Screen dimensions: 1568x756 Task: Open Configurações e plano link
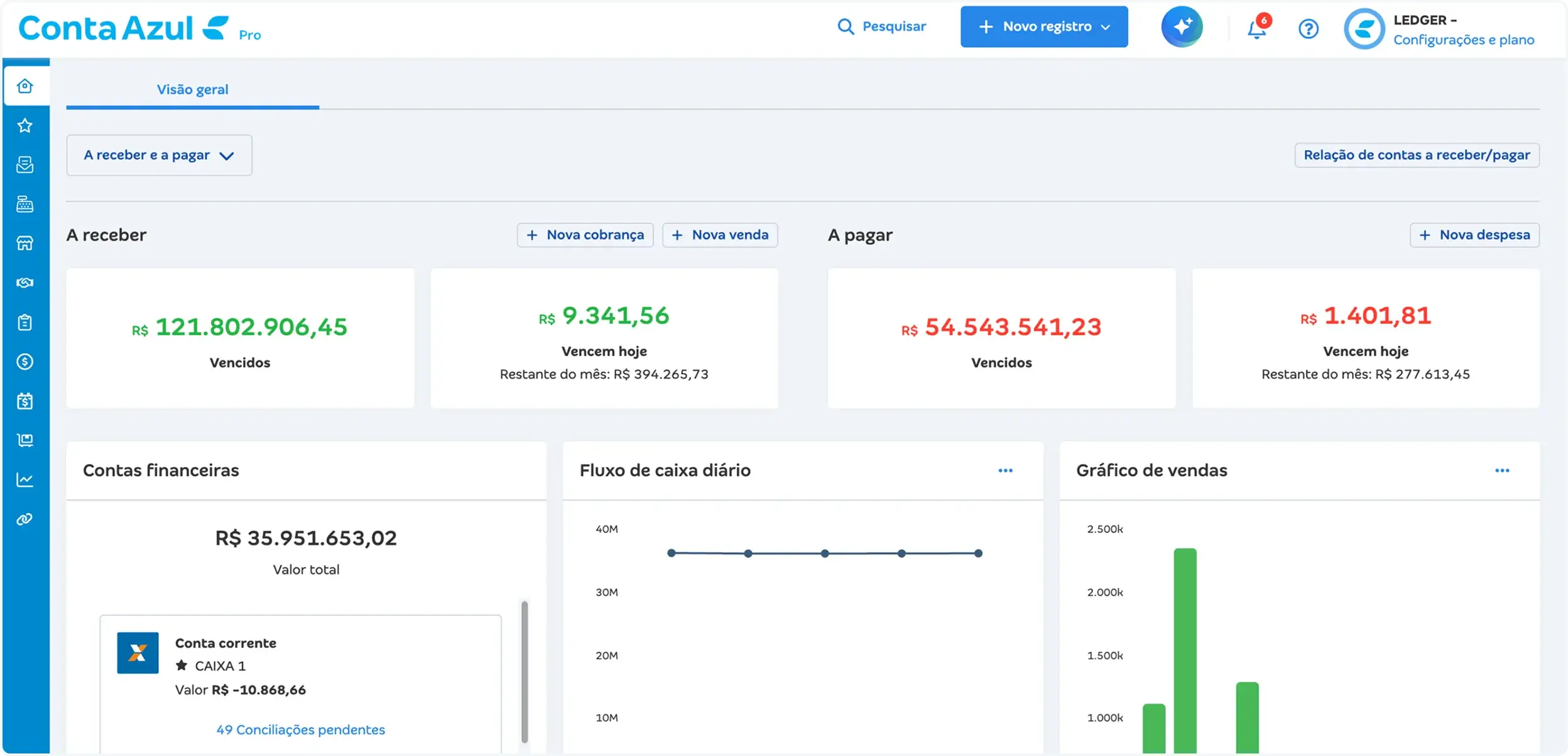click(1464, 40)
